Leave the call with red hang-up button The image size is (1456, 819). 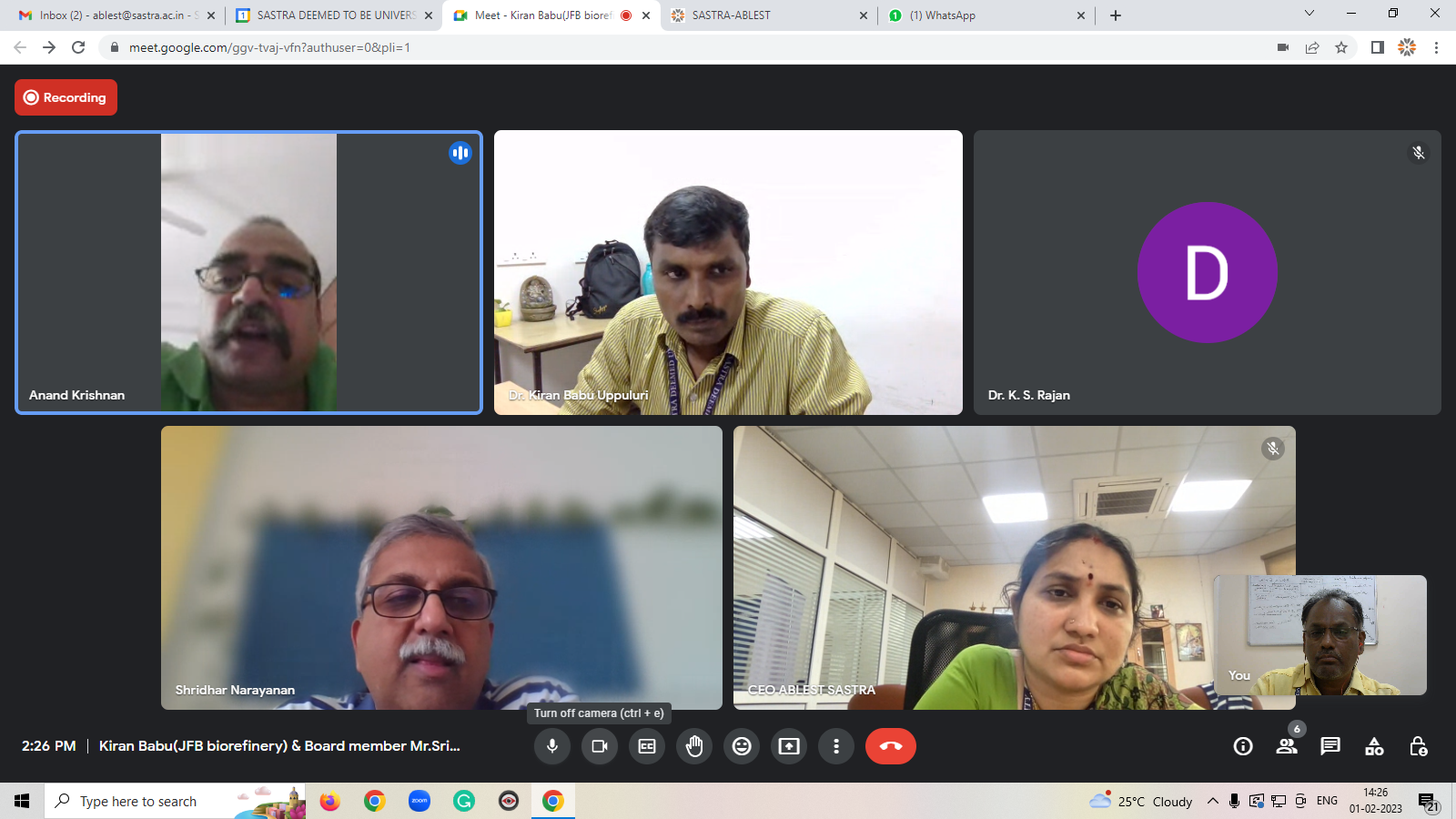[891, 746]
